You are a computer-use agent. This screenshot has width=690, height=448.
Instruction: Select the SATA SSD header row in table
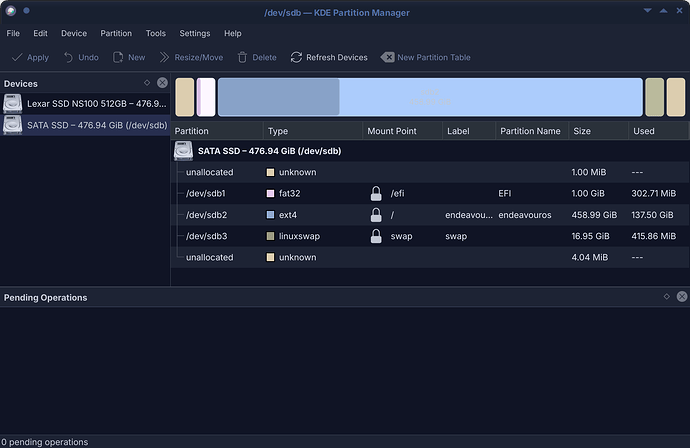coord(430,151)
